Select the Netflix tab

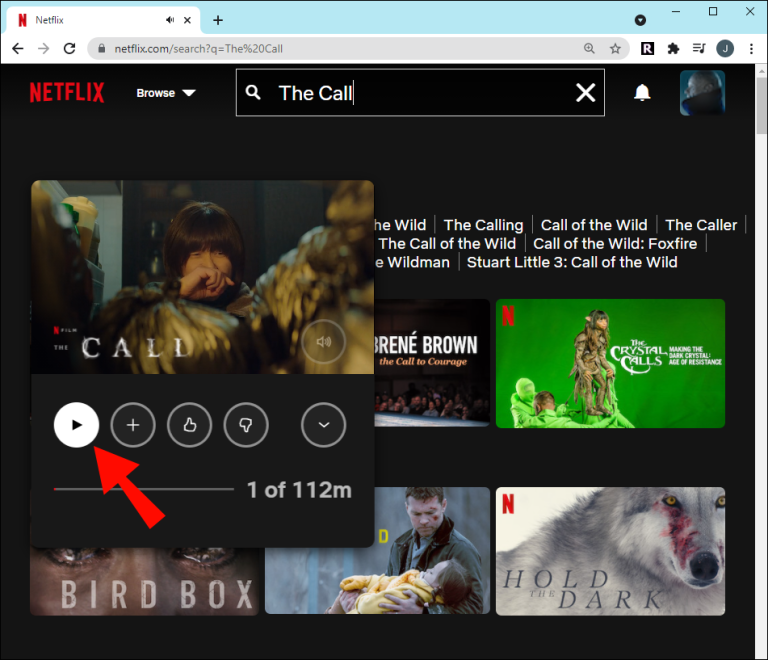pos(103,20)
